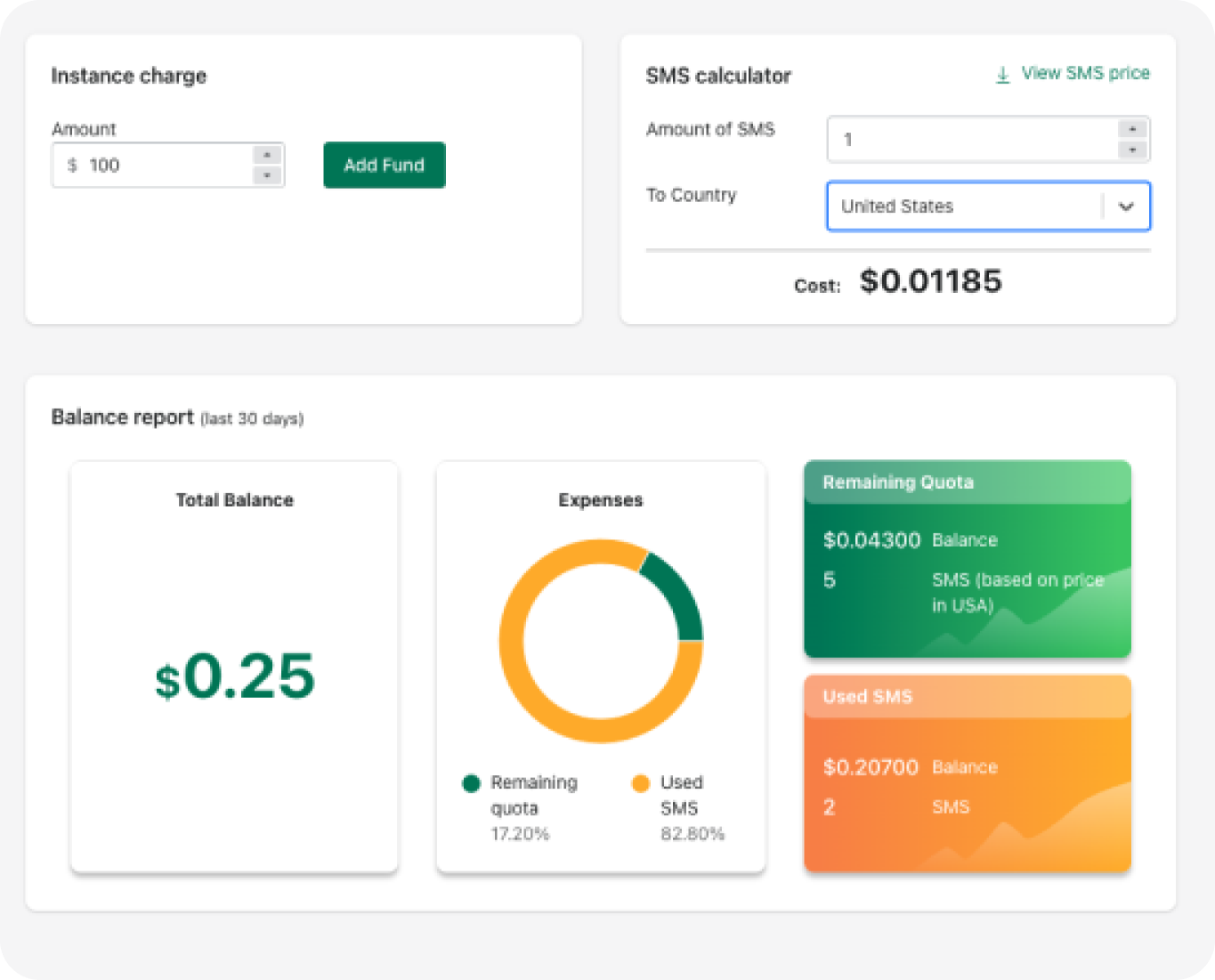
Task: Click the Remaining Quota card header
Action: (x=968, y=482)
